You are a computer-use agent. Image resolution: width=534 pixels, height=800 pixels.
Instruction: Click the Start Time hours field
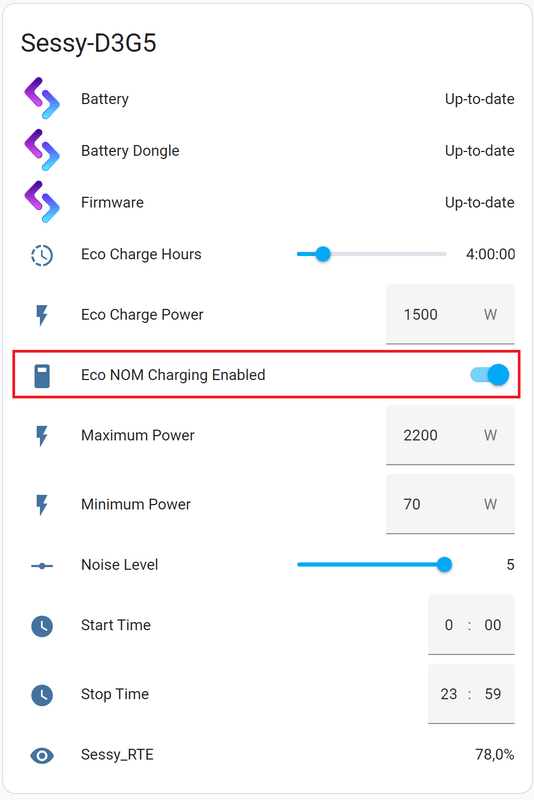[448, 625]
